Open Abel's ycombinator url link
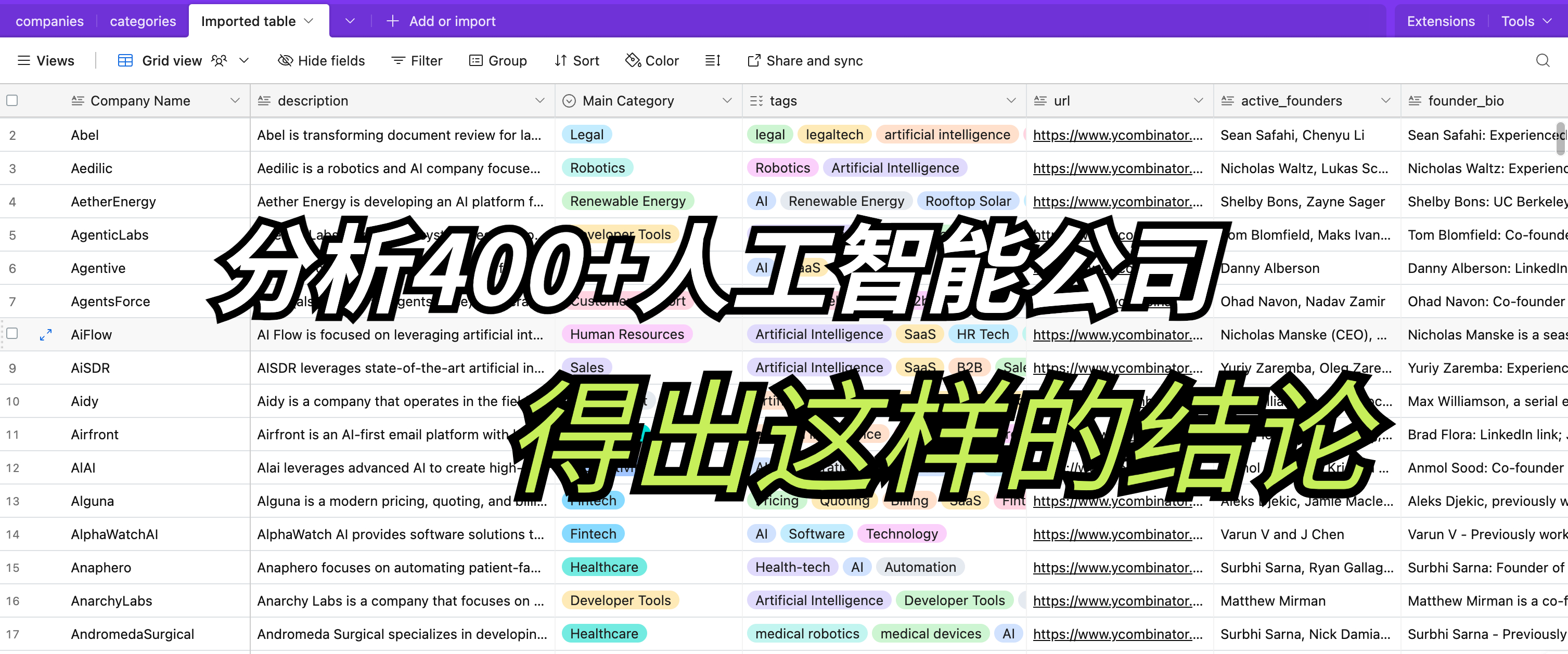 [1117, 135]
